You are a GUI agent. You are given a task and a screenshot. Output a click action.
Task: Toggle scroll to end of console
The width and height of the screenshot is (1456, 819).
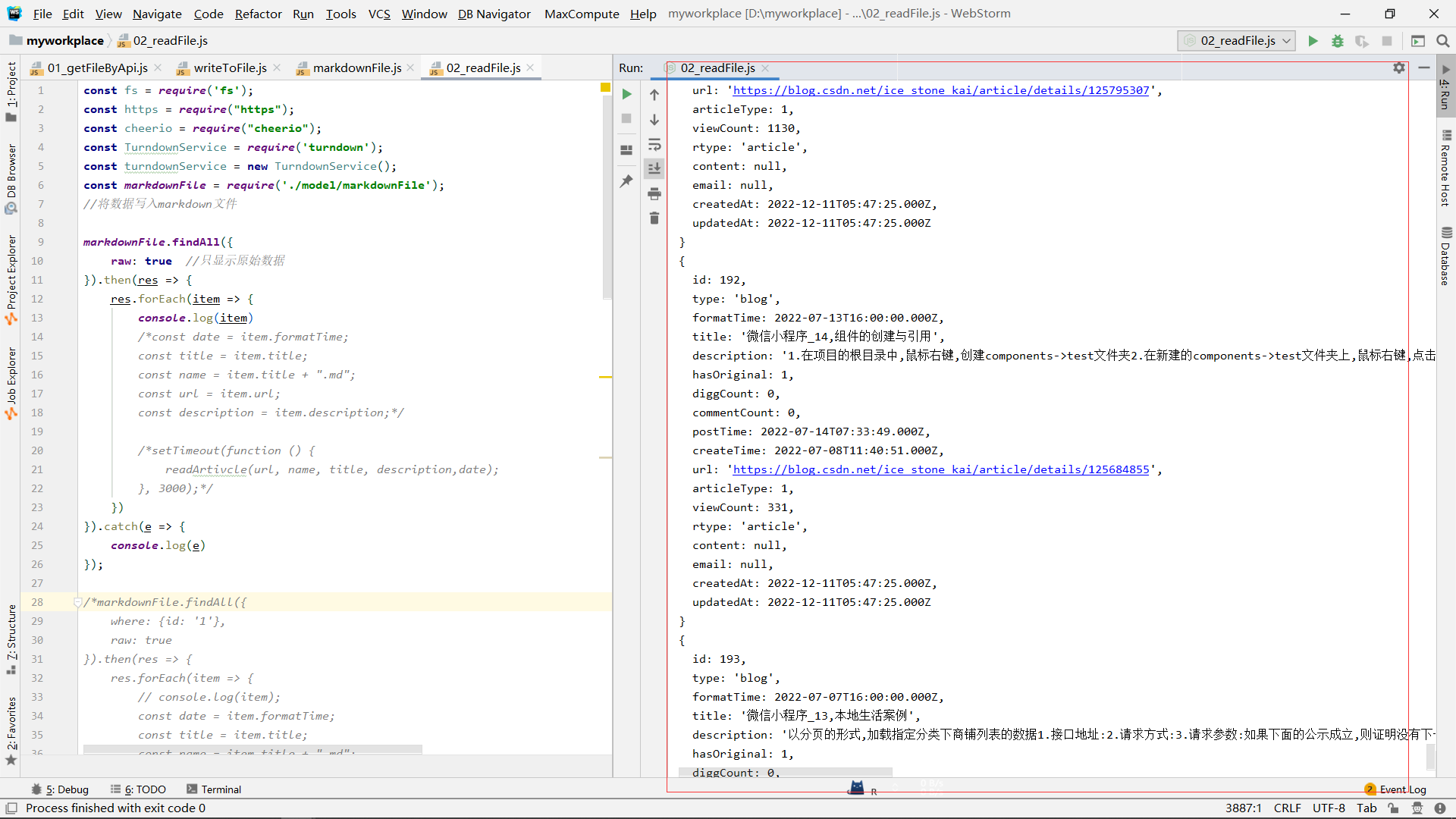[x=654, y=168]
